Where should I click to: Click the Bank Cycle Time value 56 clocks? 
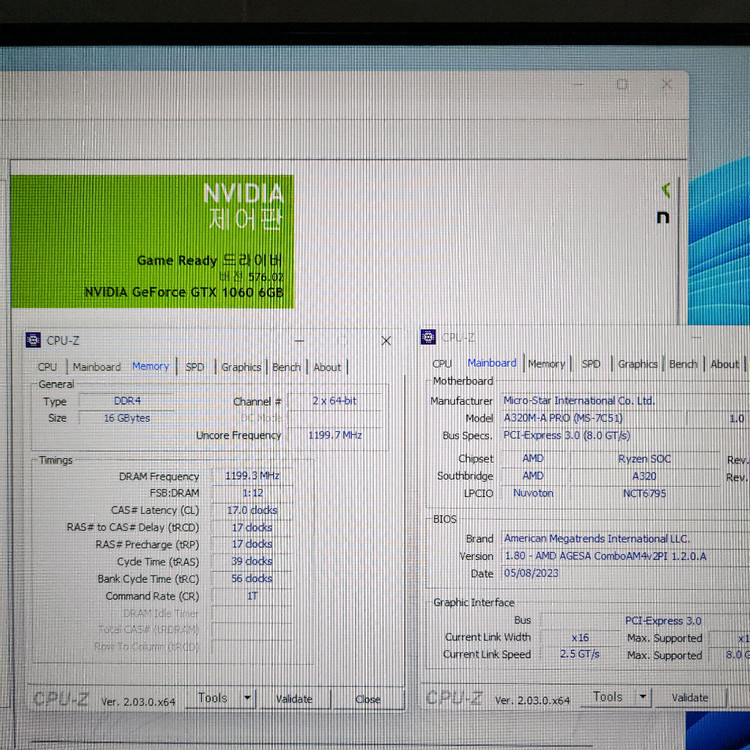252,578
